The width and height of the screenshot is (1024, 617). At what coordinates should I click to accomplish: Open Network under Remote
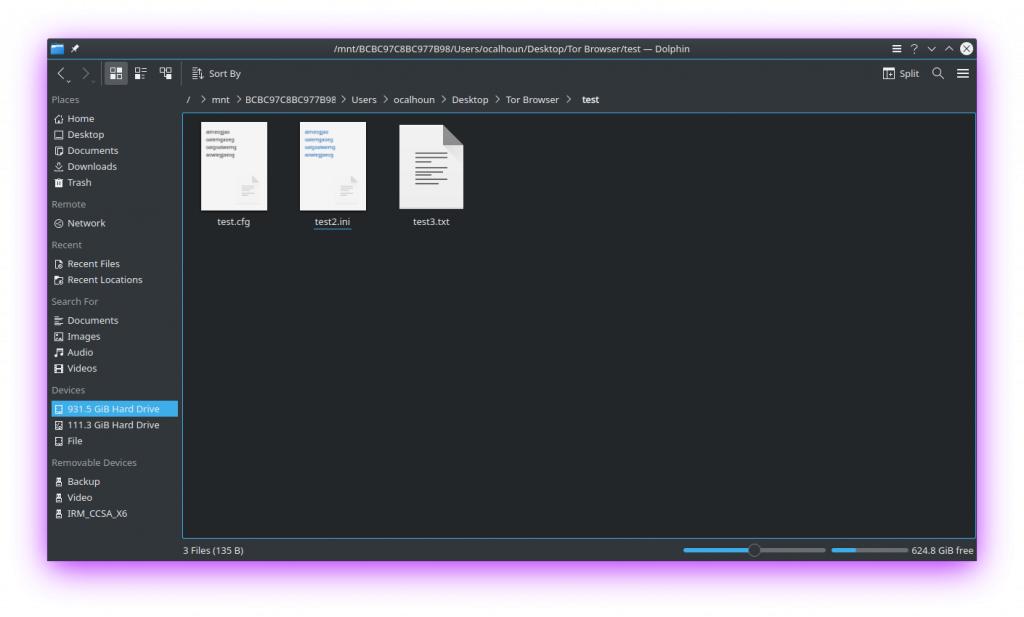click(86, 224)
